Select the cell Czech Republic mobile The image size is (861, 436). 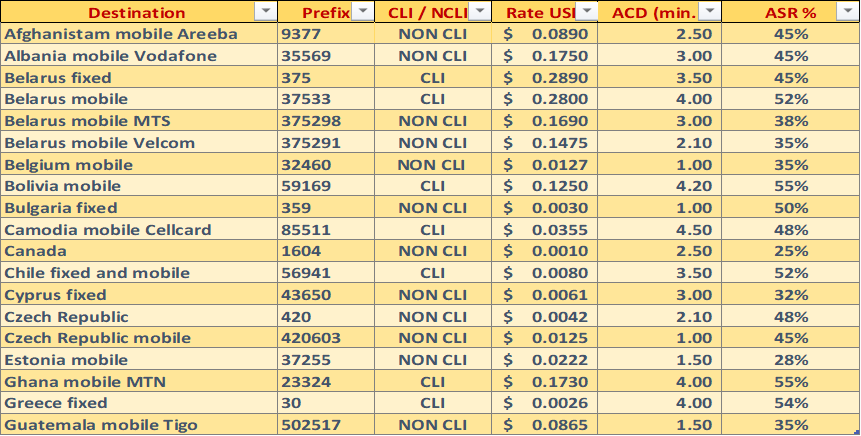tap(139, 338)
